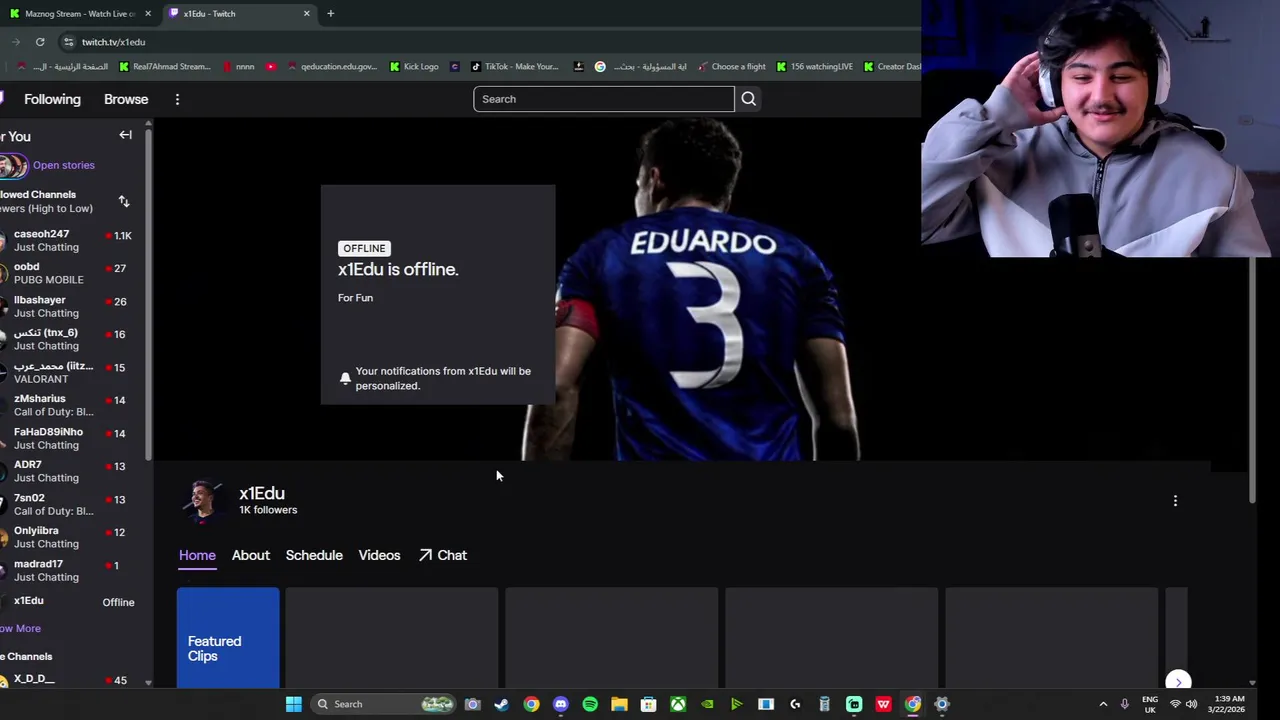Open the red WPS Office taskbar icon
1280x720 pixels.
[x=884, y=704]
